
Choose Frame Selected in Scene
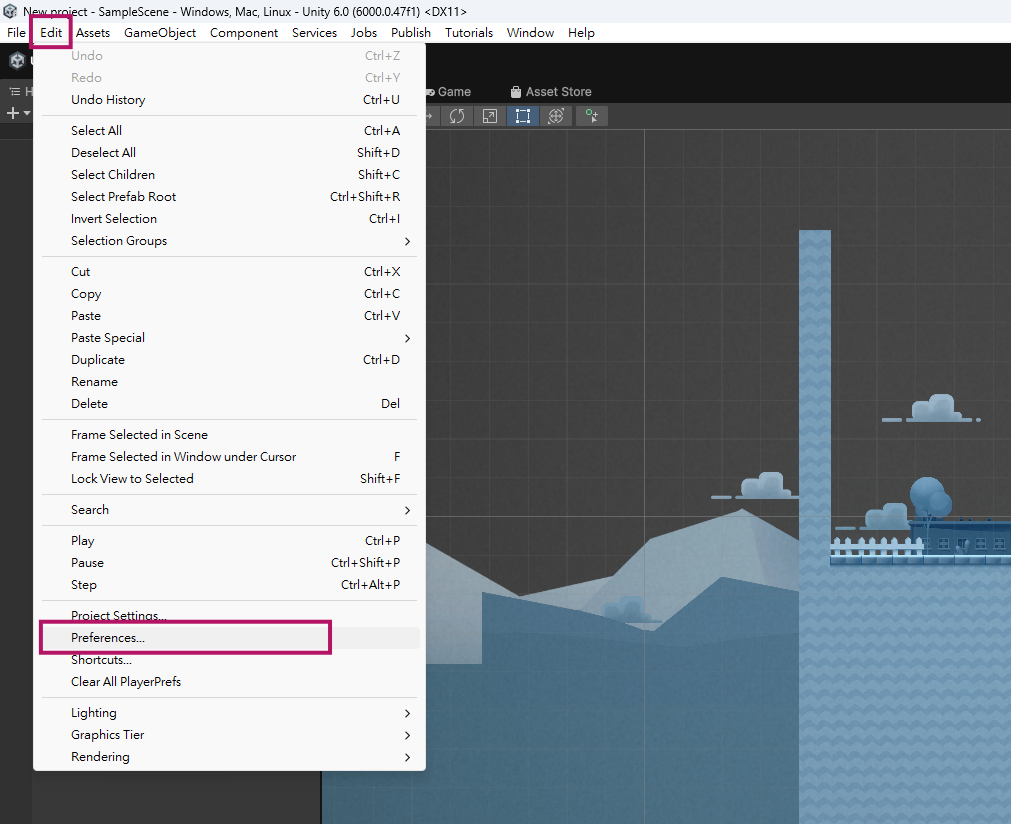pos(139,435)
